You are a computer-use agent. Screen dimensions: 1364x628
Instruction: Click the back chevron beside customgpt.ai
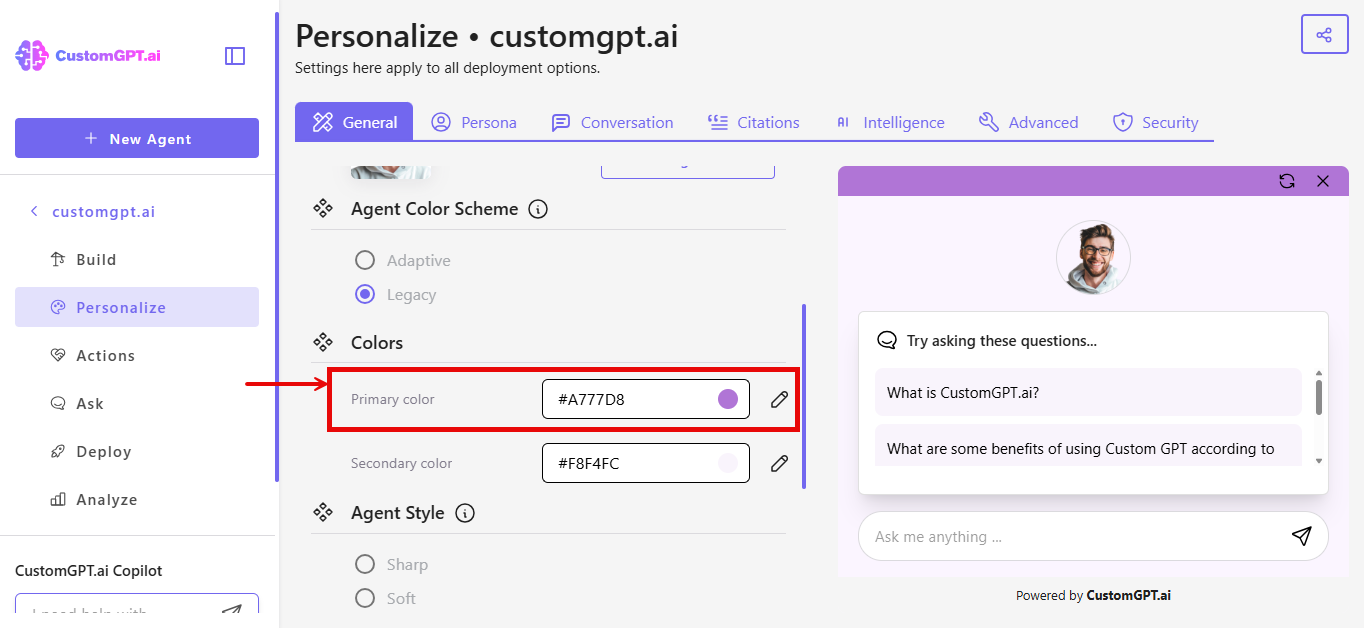(34, 211)
